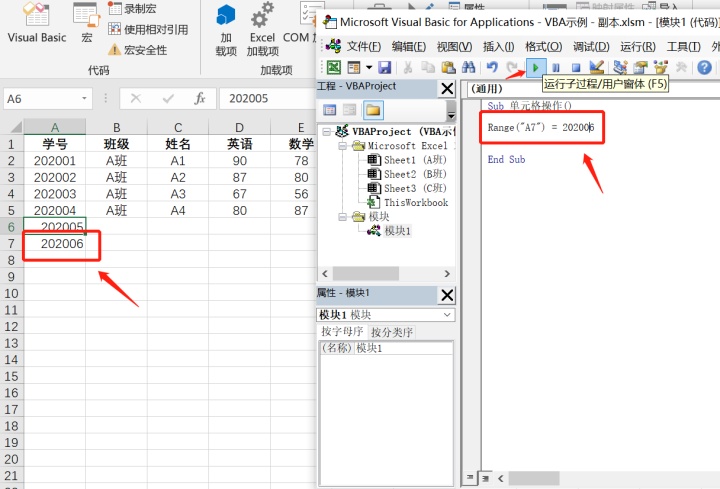Open Properties Window icon in VBA toolbar

[x=640, y=68]
